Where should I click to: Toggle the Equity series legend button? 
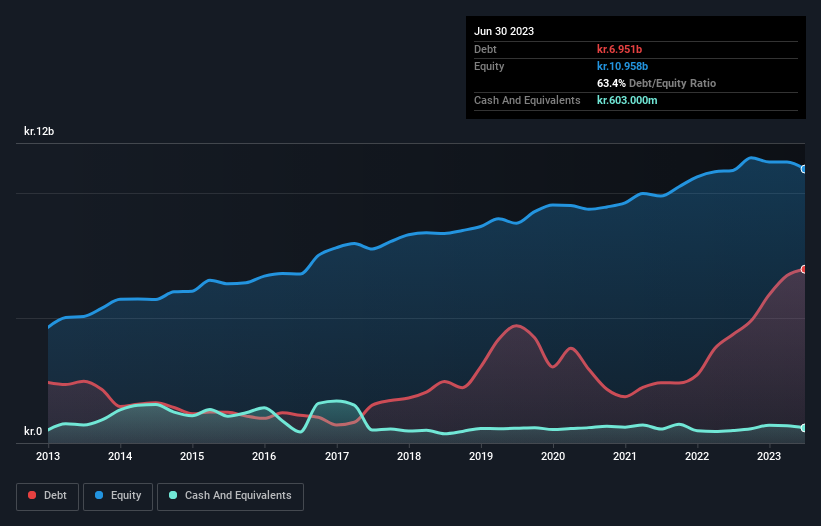[118, 496]
